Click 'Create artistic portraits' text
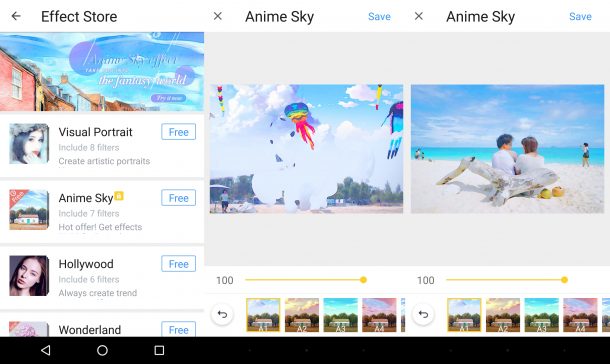This screenshot has width=610, height=364. (104, 161)
